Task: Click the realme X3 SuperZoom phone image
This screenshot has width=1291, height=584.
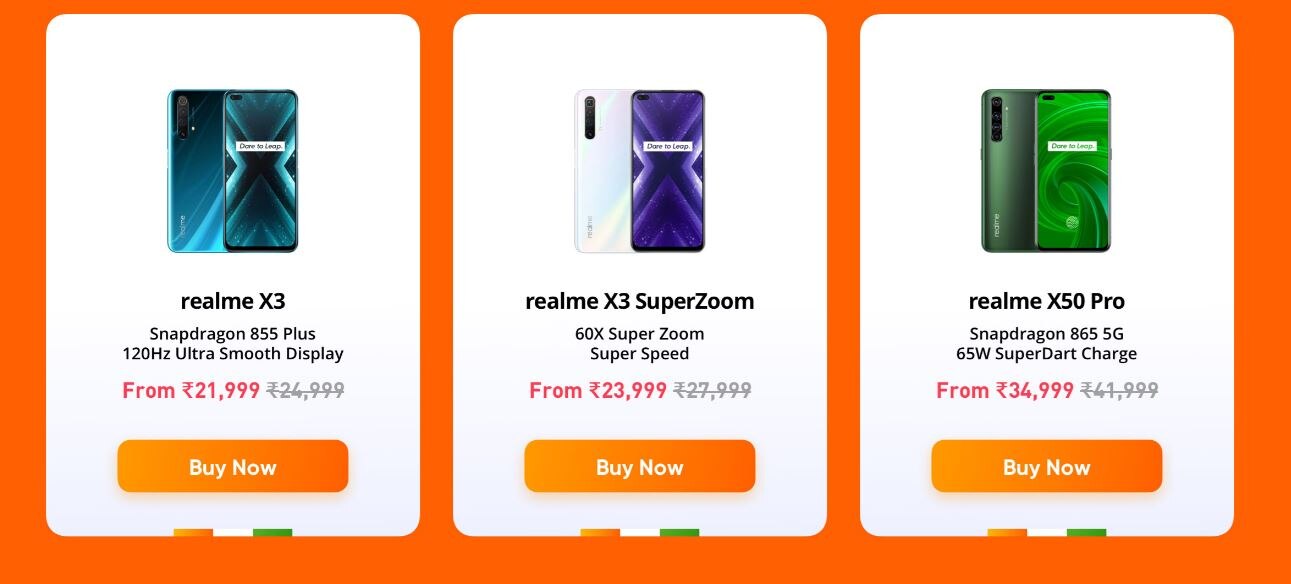Action: [640, 170]
